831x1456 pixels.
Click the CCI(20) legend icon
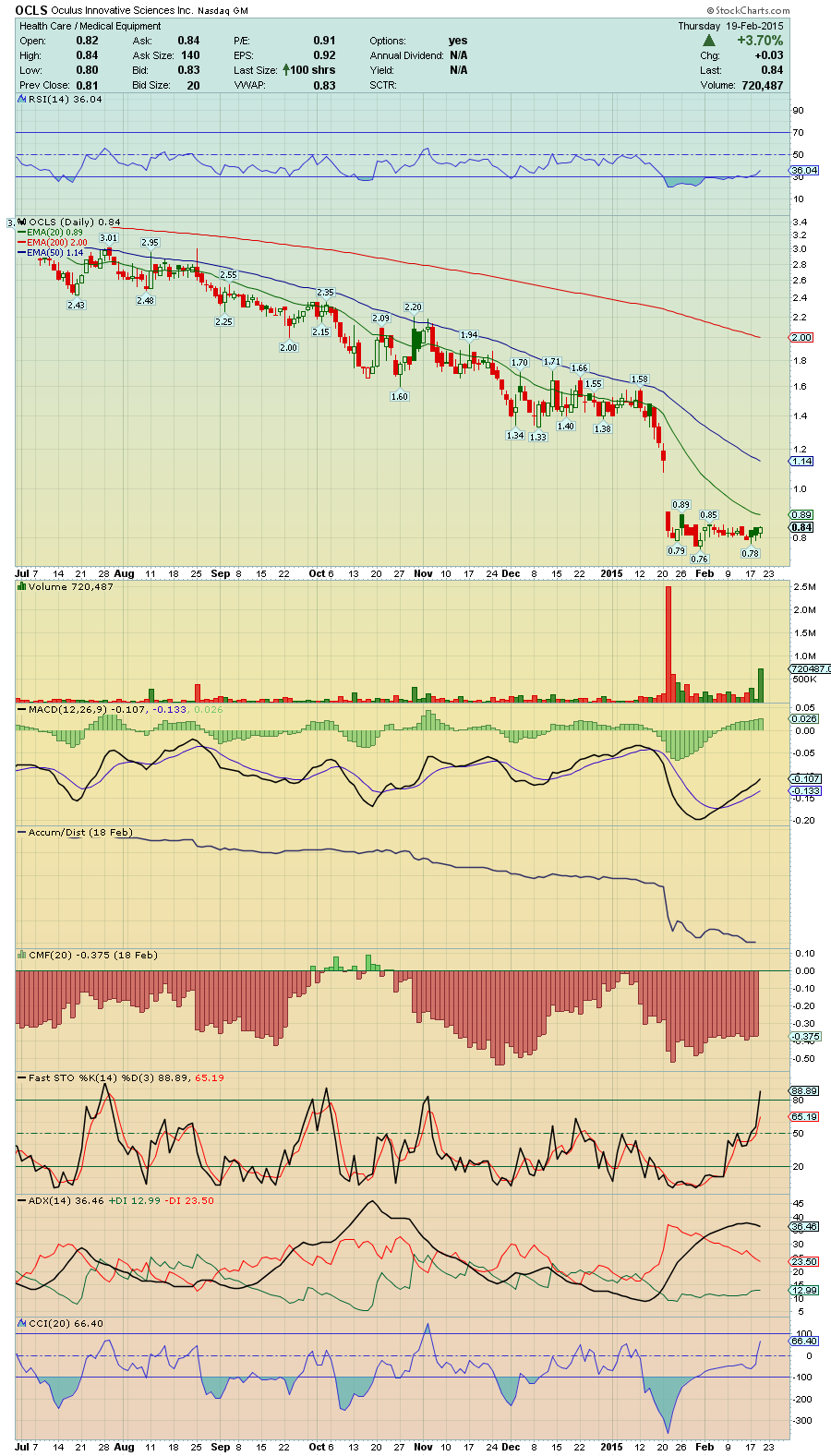click(23, 1323)
